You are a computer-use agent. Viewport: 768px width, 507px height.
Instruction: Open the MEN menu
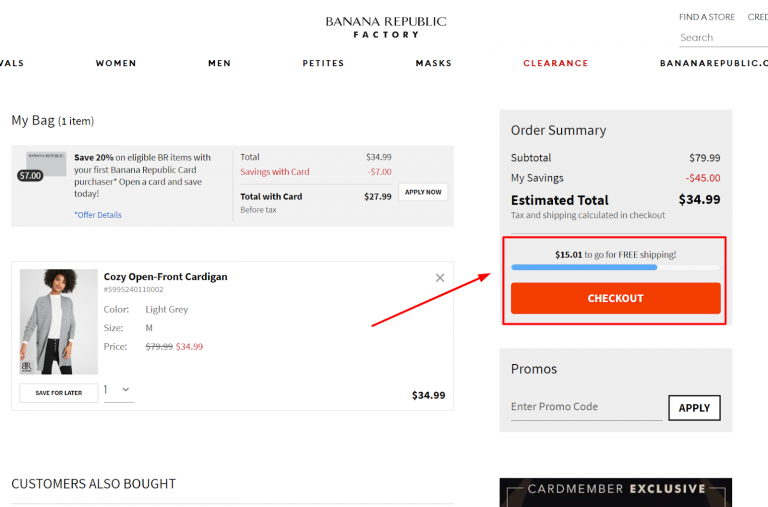tap(219, 63)
